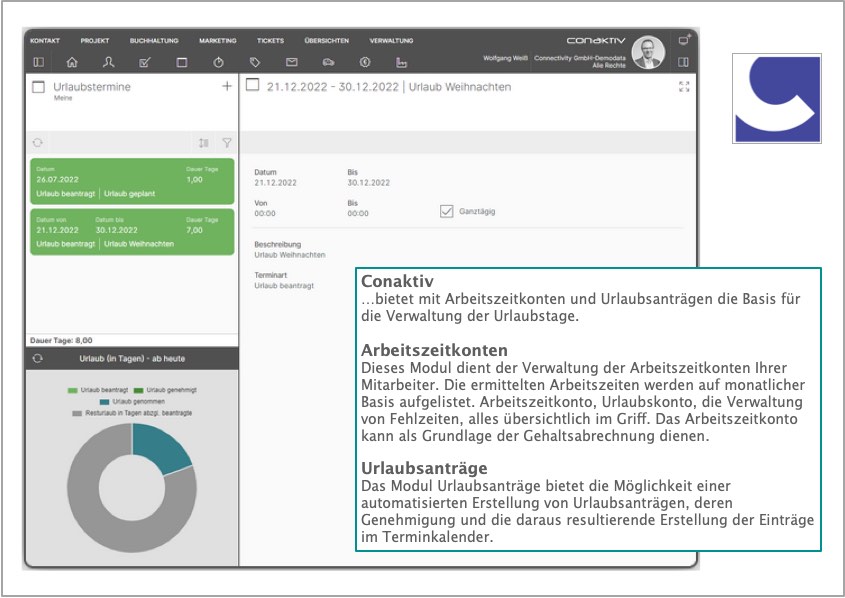Add new vacation entry with plus icon
Viewport: 845px width, 598px height.
(226, 87)
